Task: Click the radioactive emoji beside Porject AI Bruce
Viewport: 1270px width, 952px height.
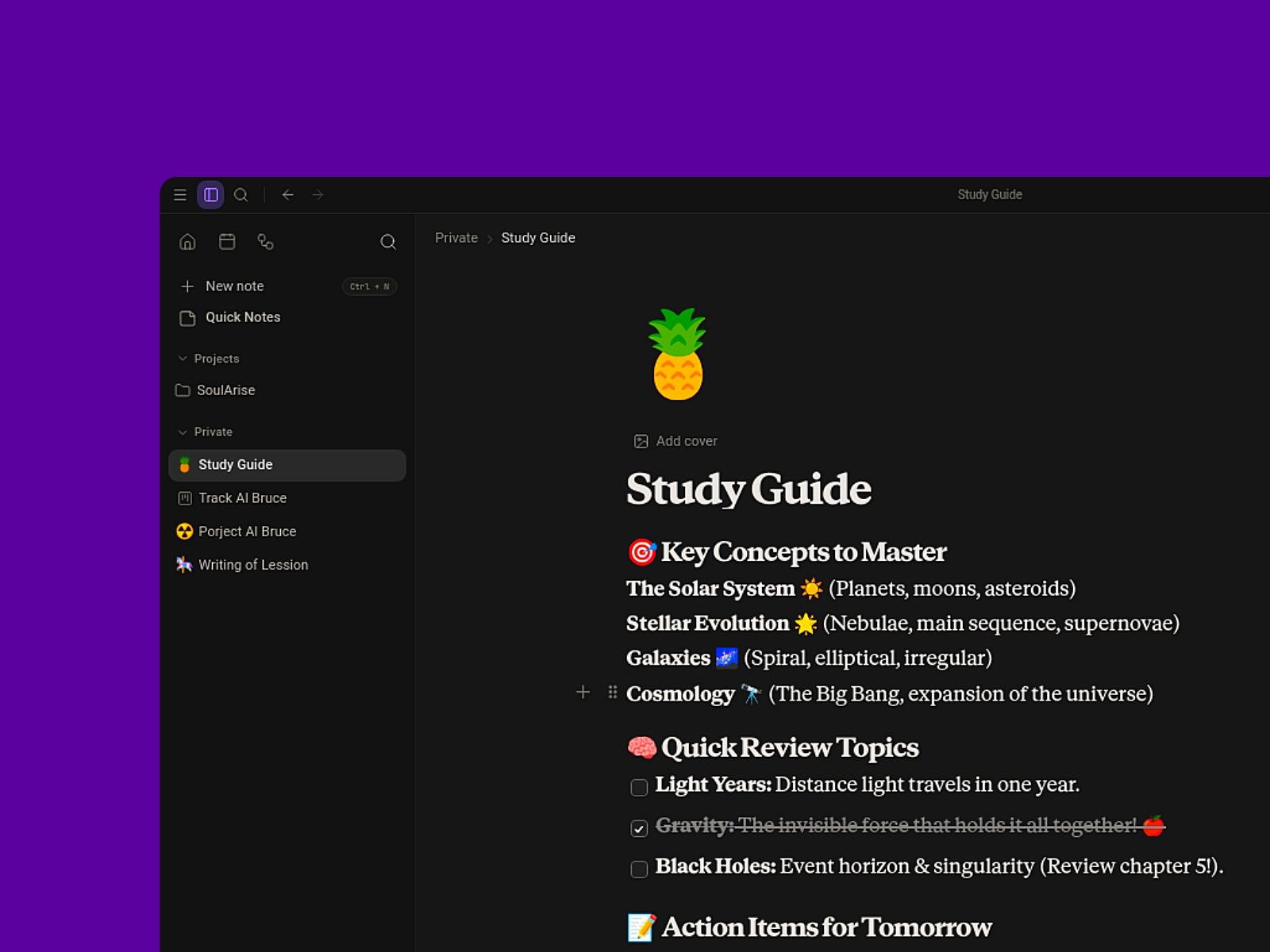Action: 184,532
